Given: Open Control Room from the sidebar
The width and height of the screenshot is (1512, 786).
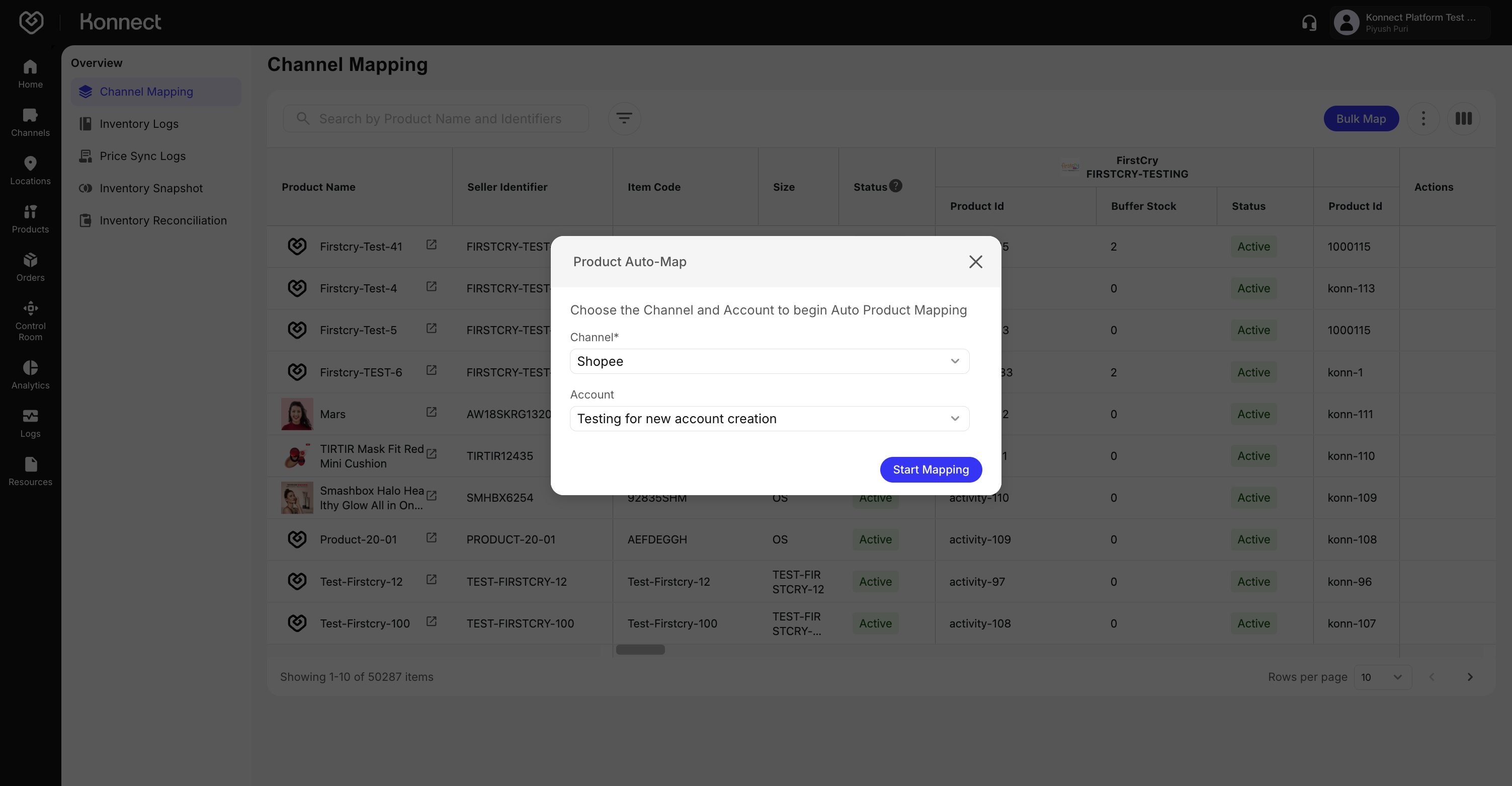Looking at the screenshot, I should pos(31,321).
